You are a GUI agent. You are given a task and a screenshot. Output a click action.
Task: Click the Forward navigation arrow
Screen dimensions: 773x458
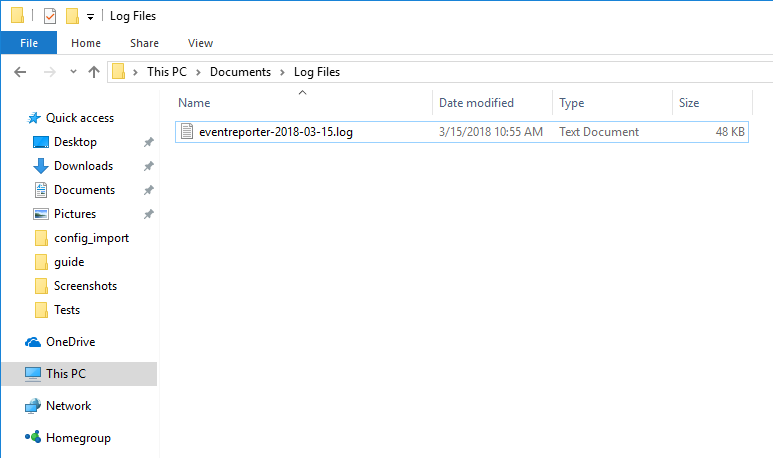[x=50, y=72]
